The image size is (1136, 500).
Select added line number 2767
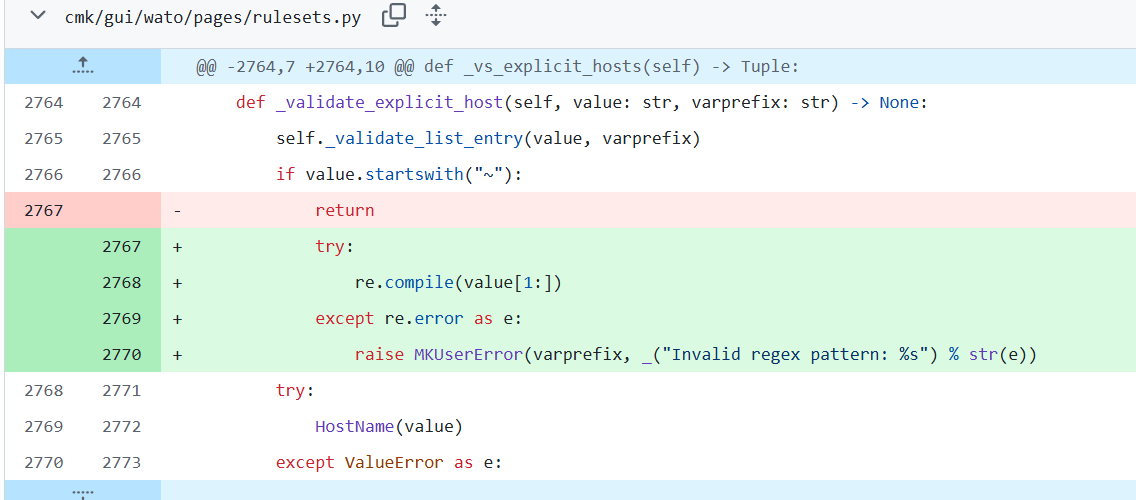pos(121,246)
